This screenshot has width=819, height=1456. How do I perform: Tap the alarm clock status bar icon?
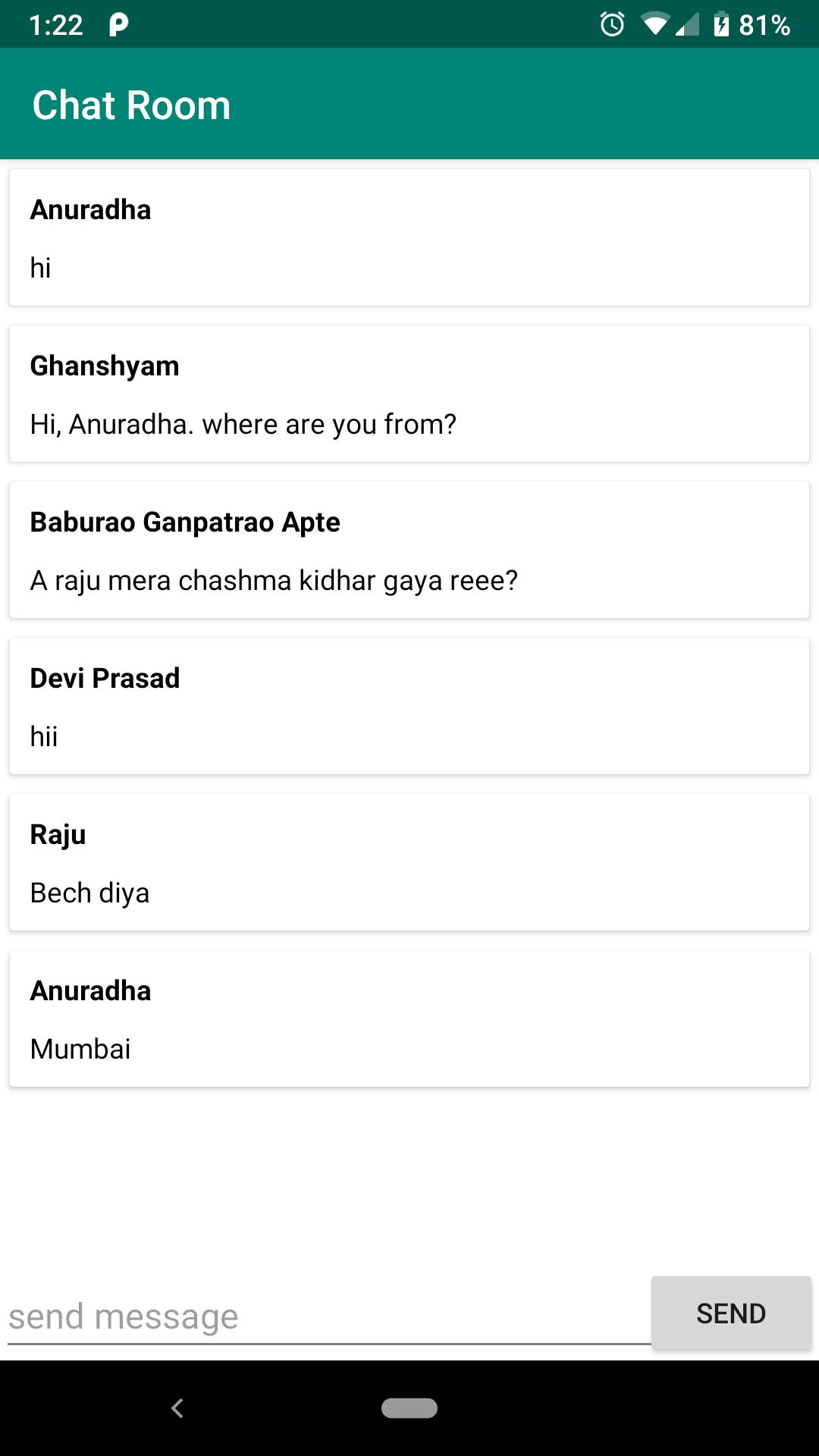pyautogui.click(x=611, y=25)
